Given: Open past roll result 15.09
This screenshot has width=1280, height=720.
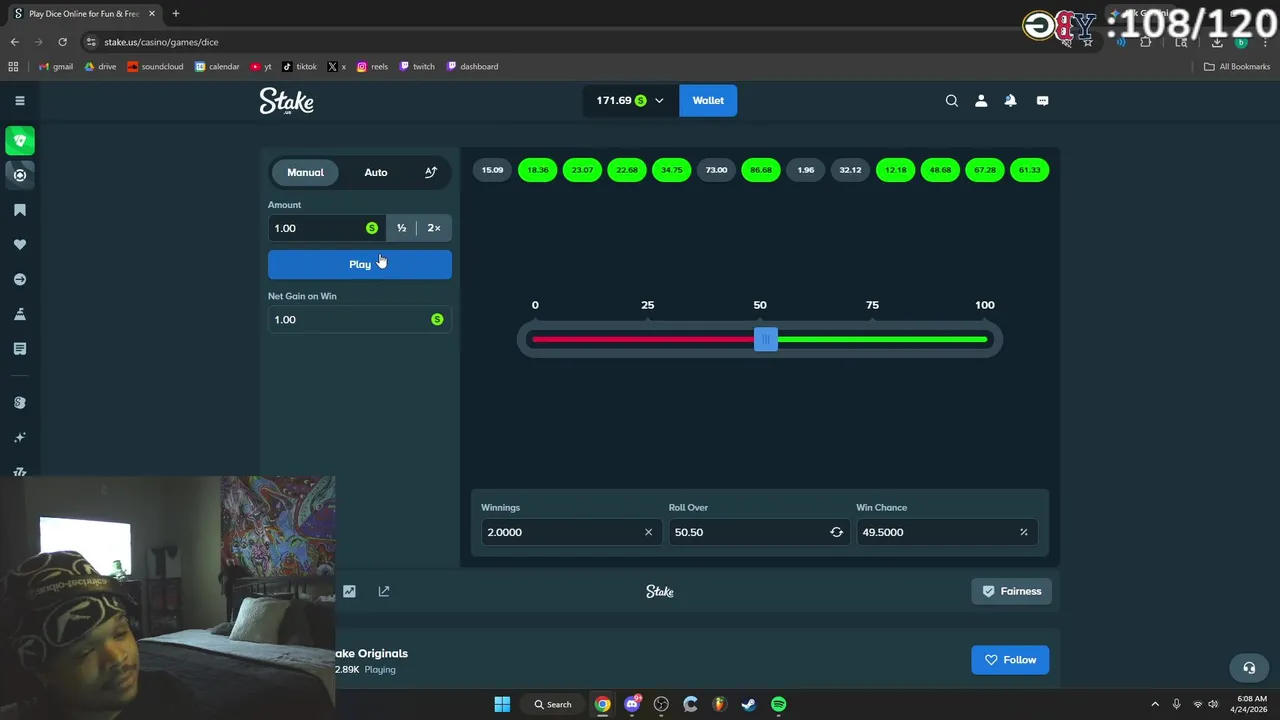Looking at the screenshot, I should (492, 170).
